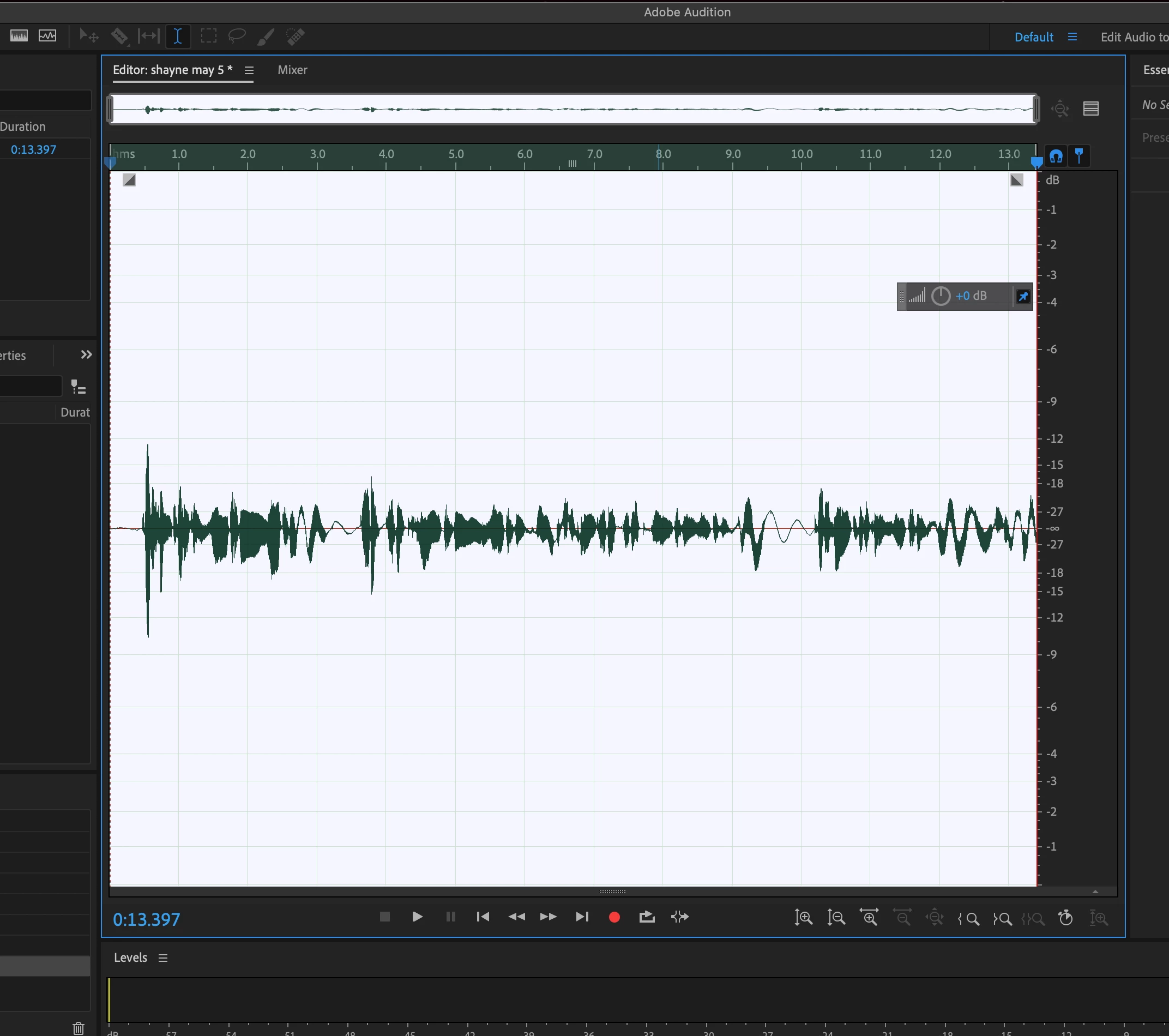
Task: Select the Lasso Selection tool
Action: [x=237, y=37]
